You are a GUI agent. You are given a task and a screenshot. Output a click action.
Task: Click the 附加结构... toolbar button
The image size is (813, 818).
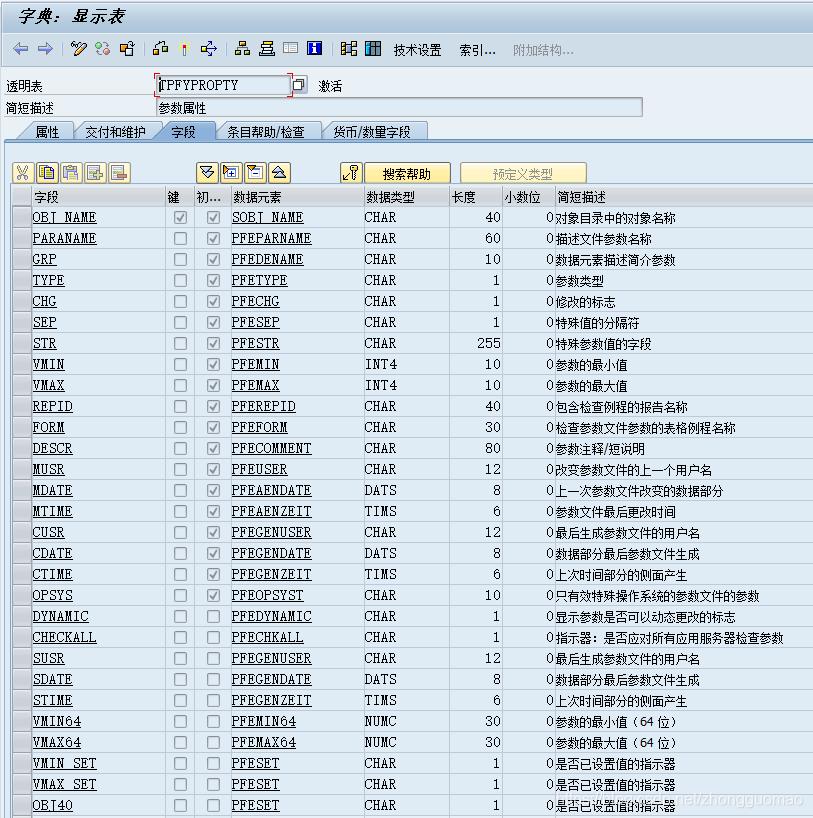coord(543,50)
